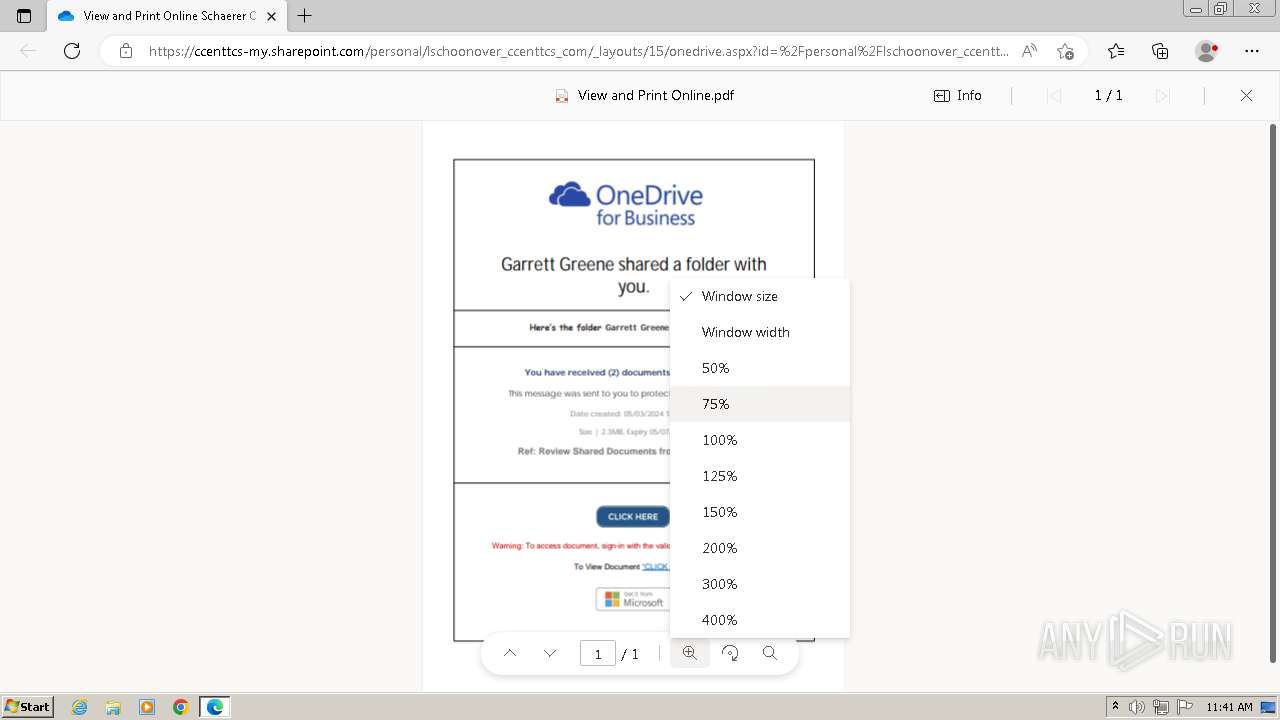This screenshot has width=1280, height=720.
Task: Open the media player taskbar icon
Action: click(x=147, y=707)
